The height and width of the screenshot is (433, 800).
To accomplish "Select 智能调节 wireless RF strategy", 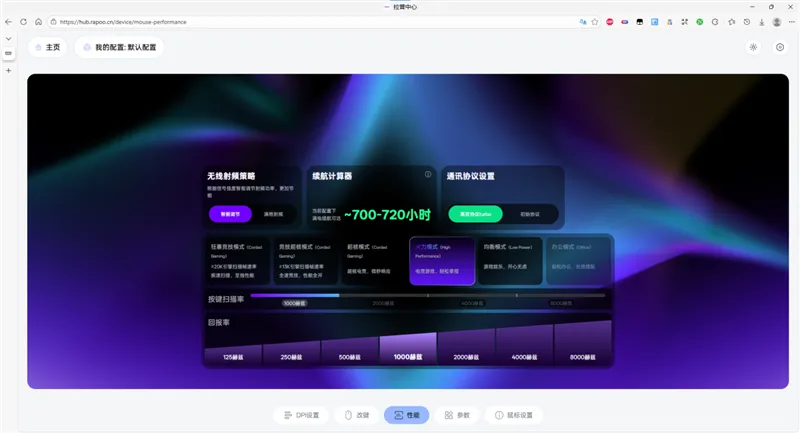I will pyautogui.click(x=230, y=214).
